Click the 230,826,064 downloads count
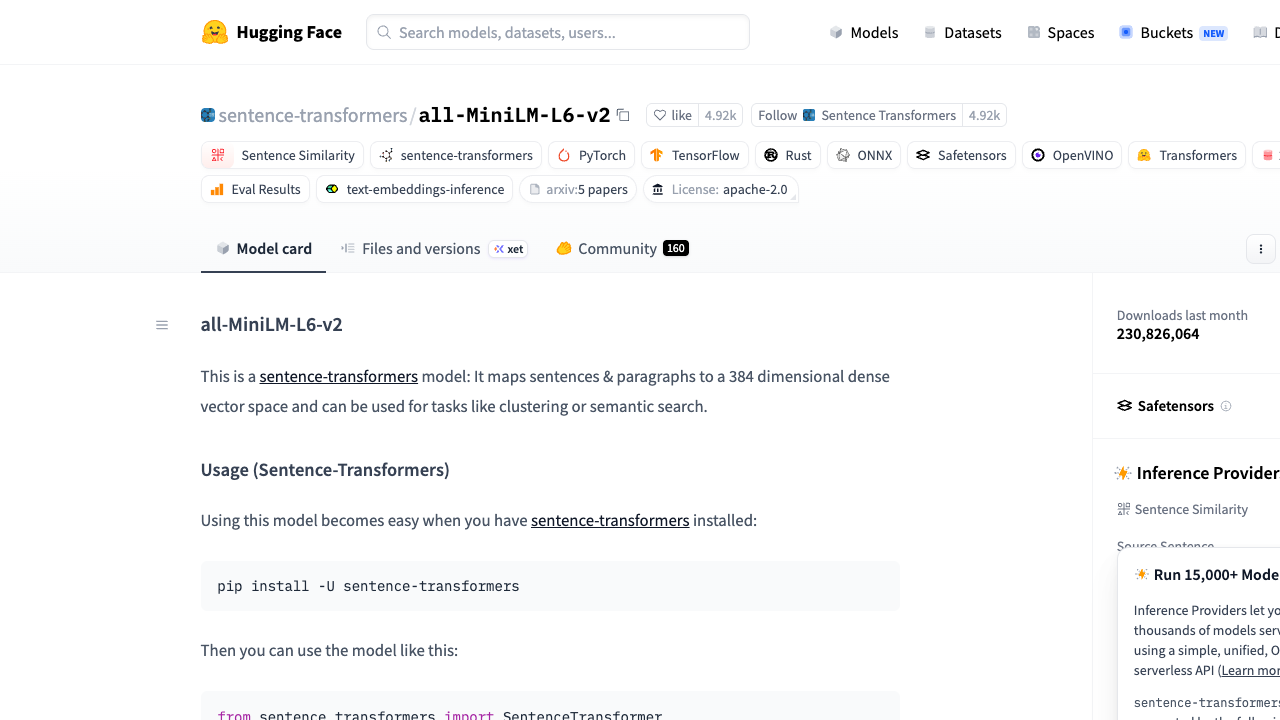1280x720 pixels. click(1158, 334)
